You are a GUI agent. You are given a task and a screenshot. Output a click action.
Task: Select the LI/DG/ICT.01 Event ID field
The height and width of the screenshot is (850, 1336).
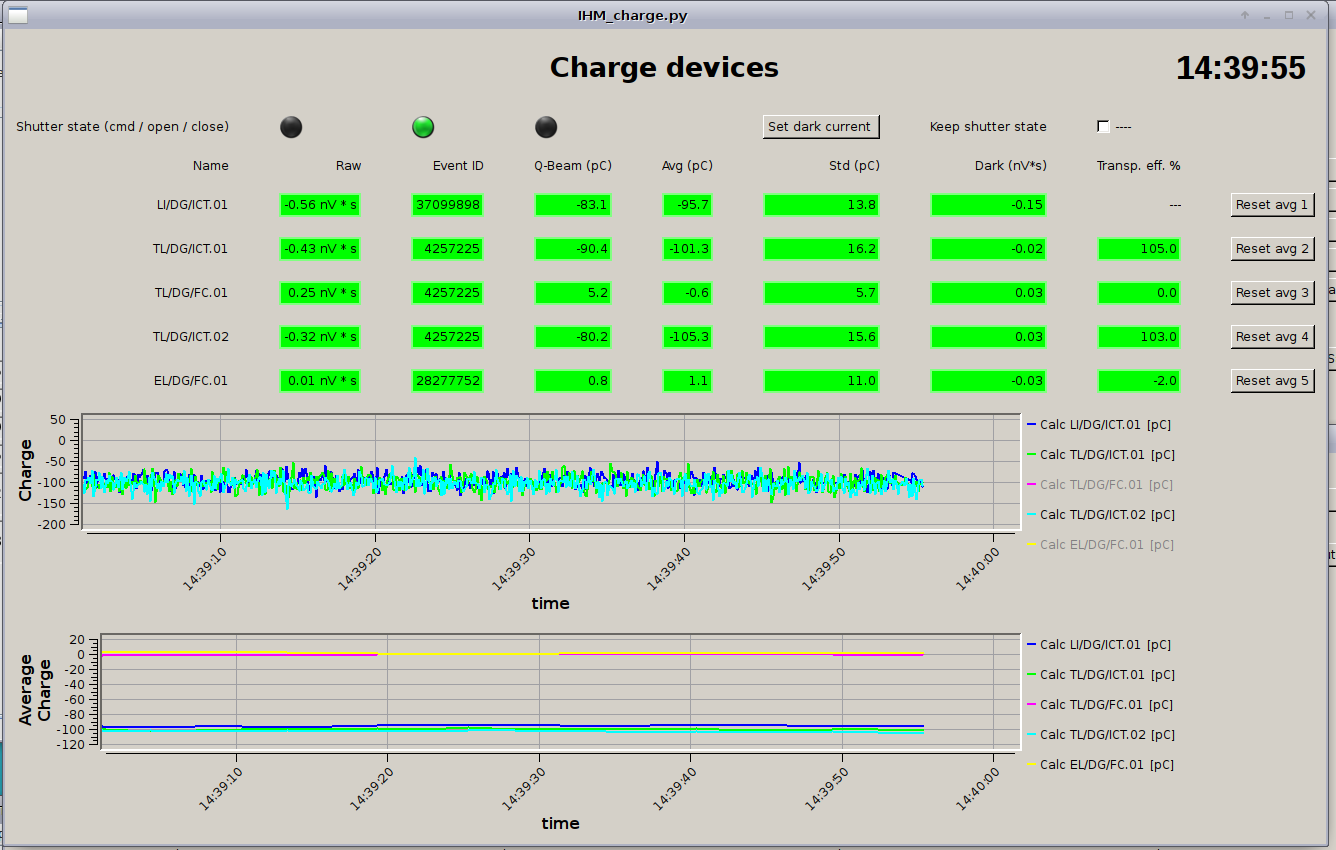[447, 205]
